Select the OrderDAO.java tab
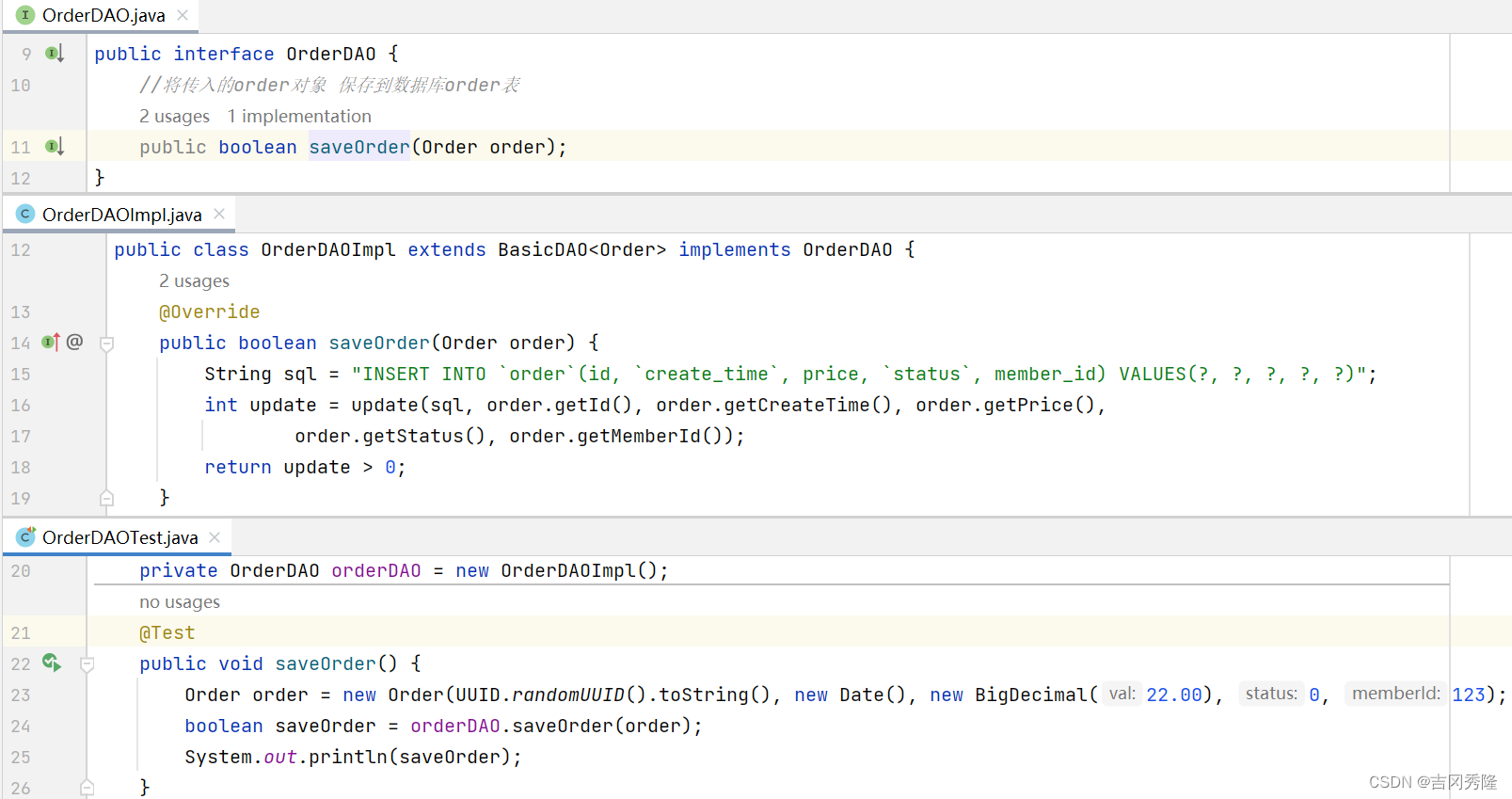 point(103,15)
